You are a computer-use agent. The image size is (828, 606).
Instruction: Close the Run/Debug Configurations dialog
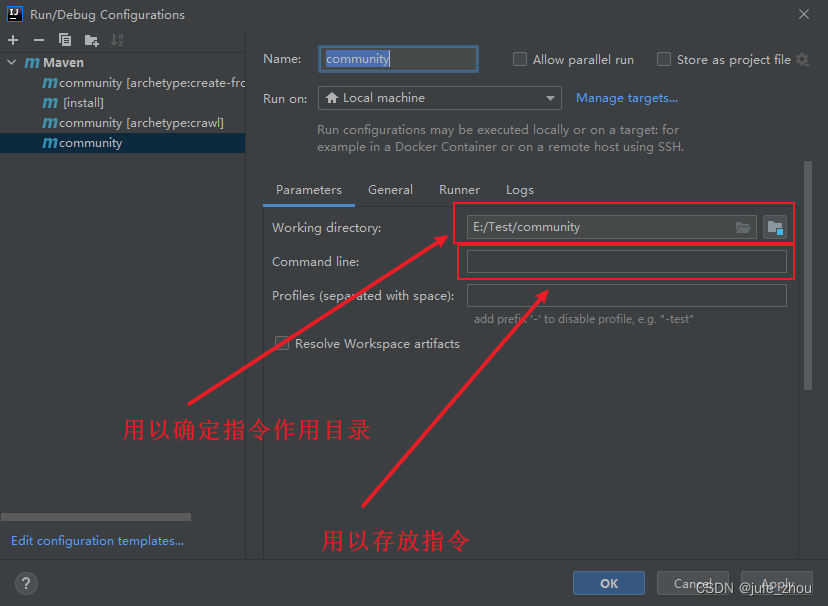point(804,14)
